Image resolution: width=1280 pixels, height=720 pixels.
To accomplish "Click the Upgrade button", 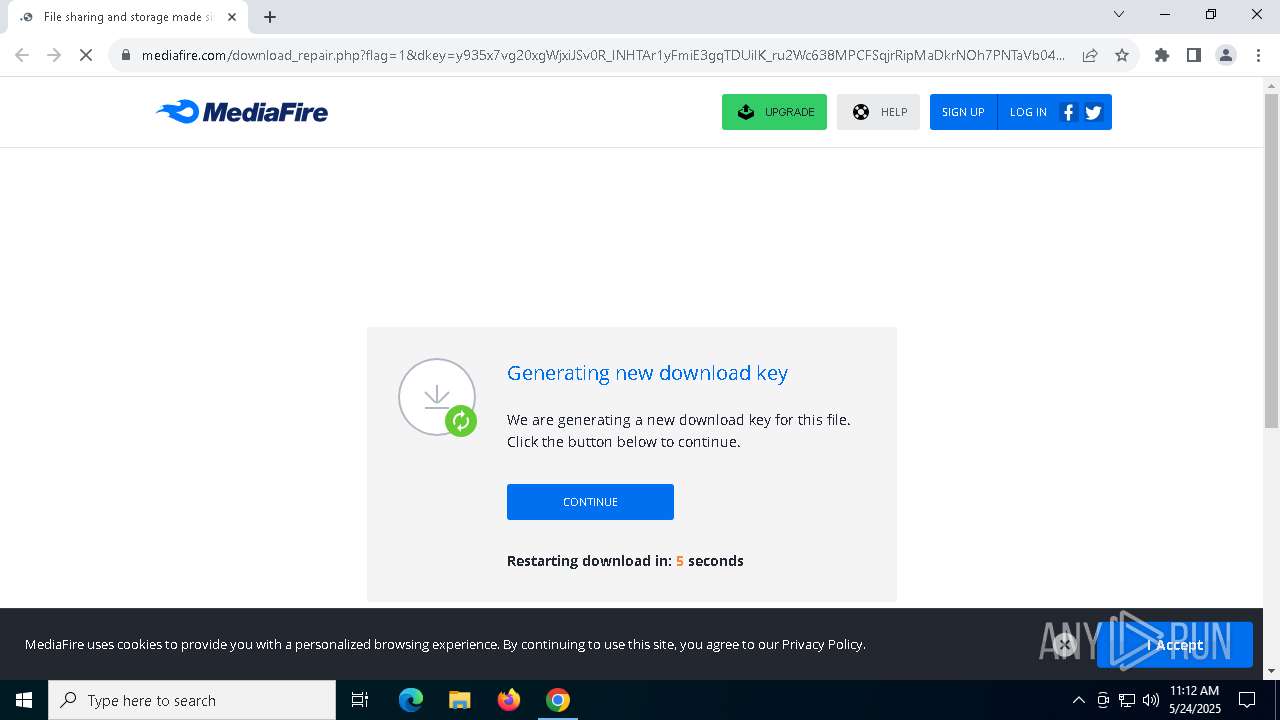I will [774, 112].
